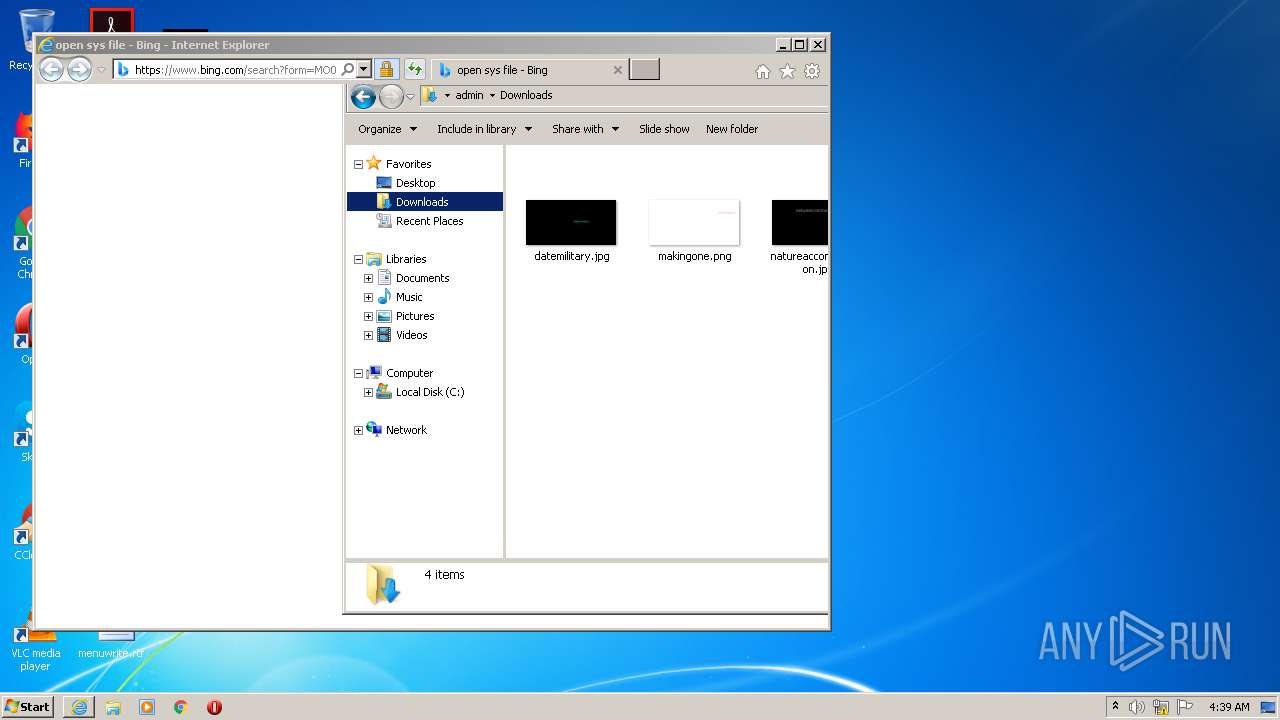Open the 'Include in library' menu
This screenshot has width=1280, height=720.
(484, 129)
